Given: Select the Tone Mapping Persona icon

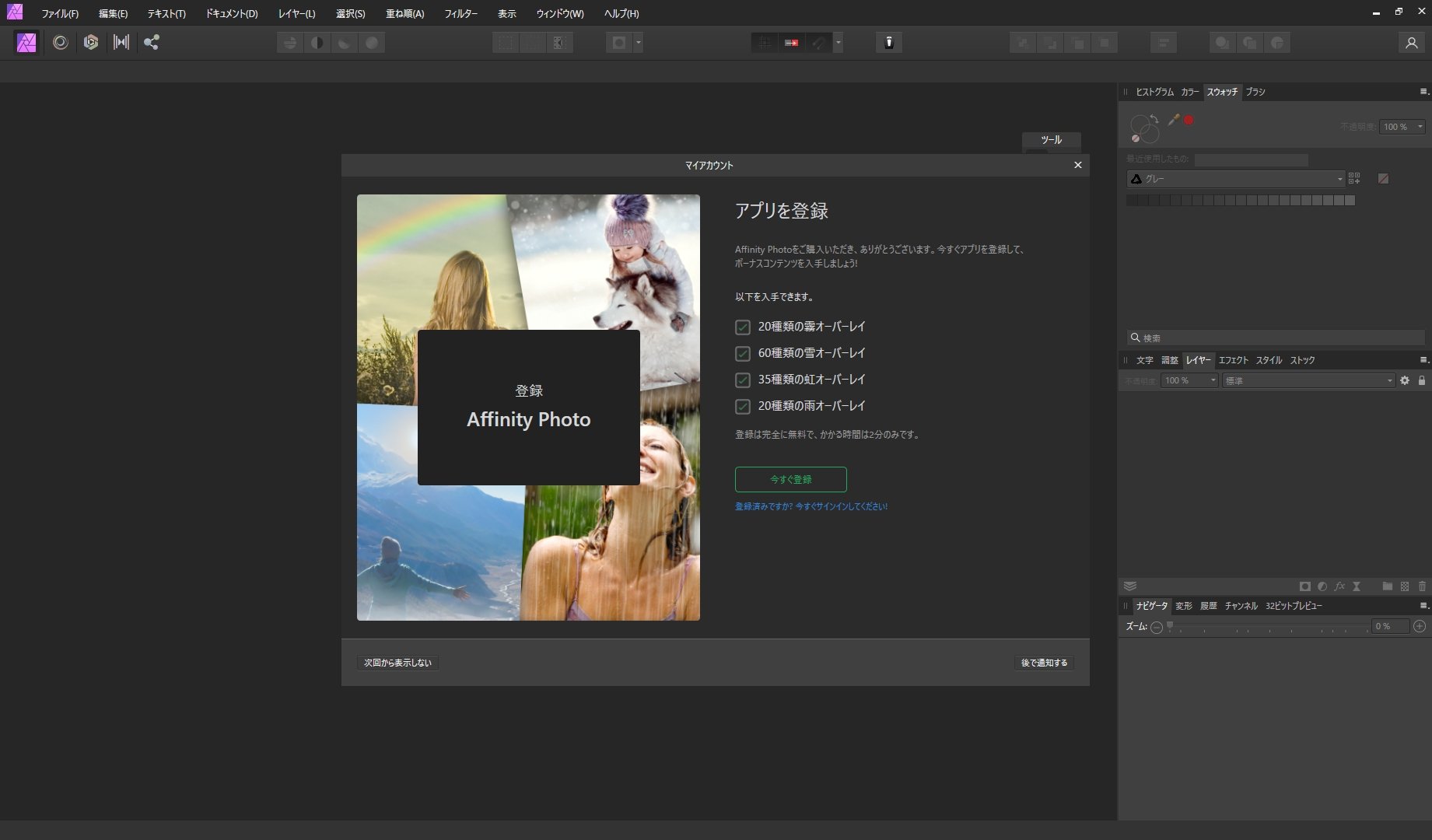Looking at the screenshot, I should point(121,43).
